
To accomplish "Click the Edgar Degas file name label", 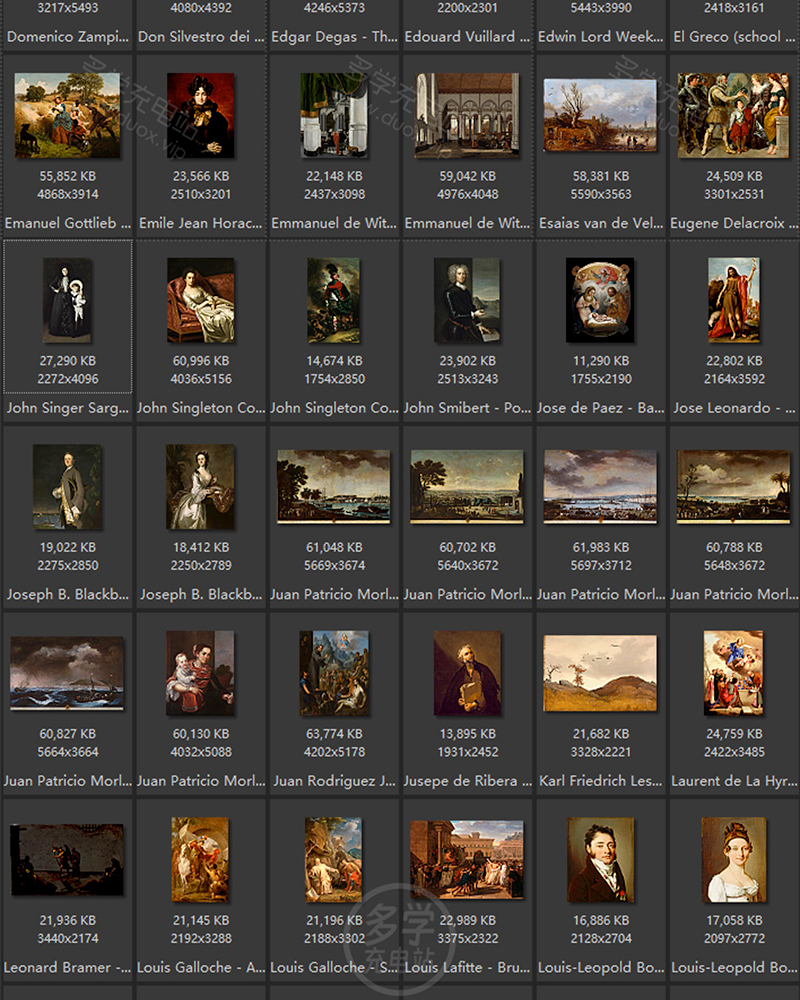I will (334, 37).
